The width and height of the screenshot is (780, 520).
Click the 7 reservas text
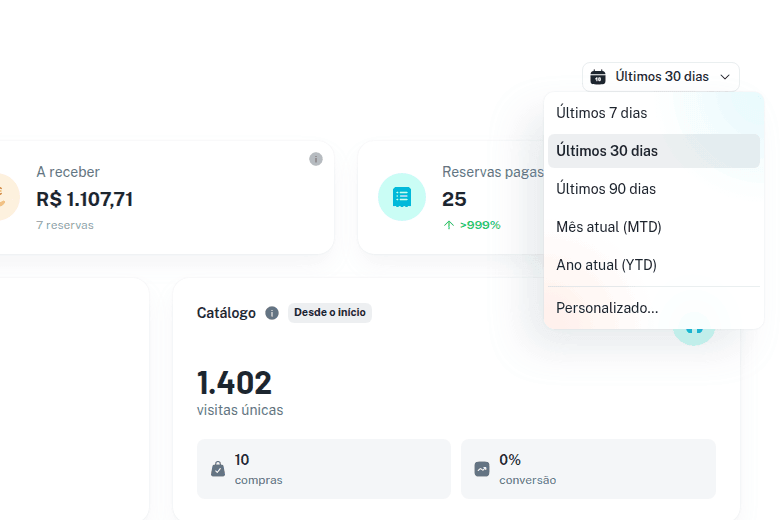65,225
